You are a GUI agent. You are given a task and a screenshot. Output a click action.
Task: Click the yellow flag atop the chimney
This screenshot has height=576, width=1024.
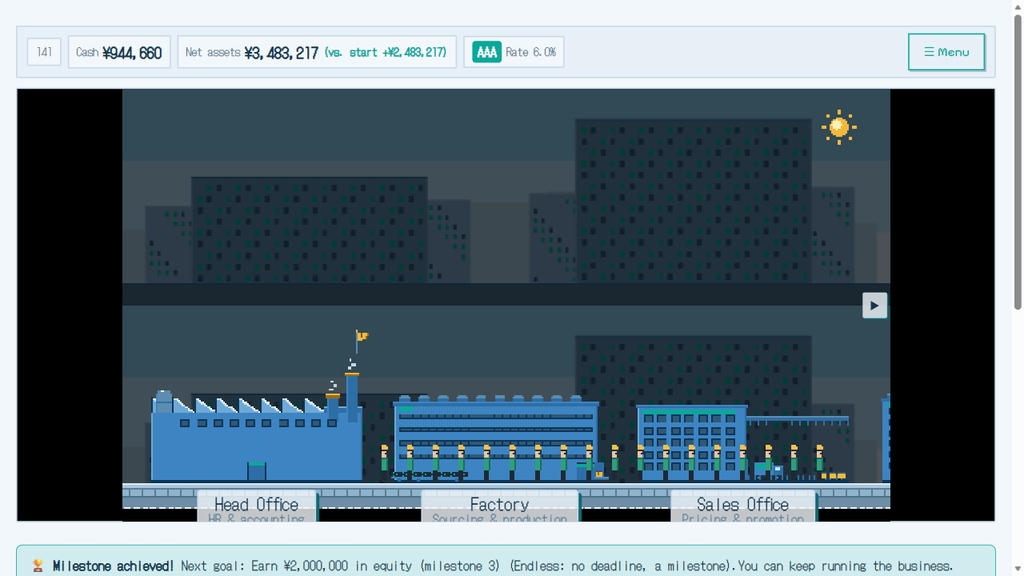[x=362, y=336]
